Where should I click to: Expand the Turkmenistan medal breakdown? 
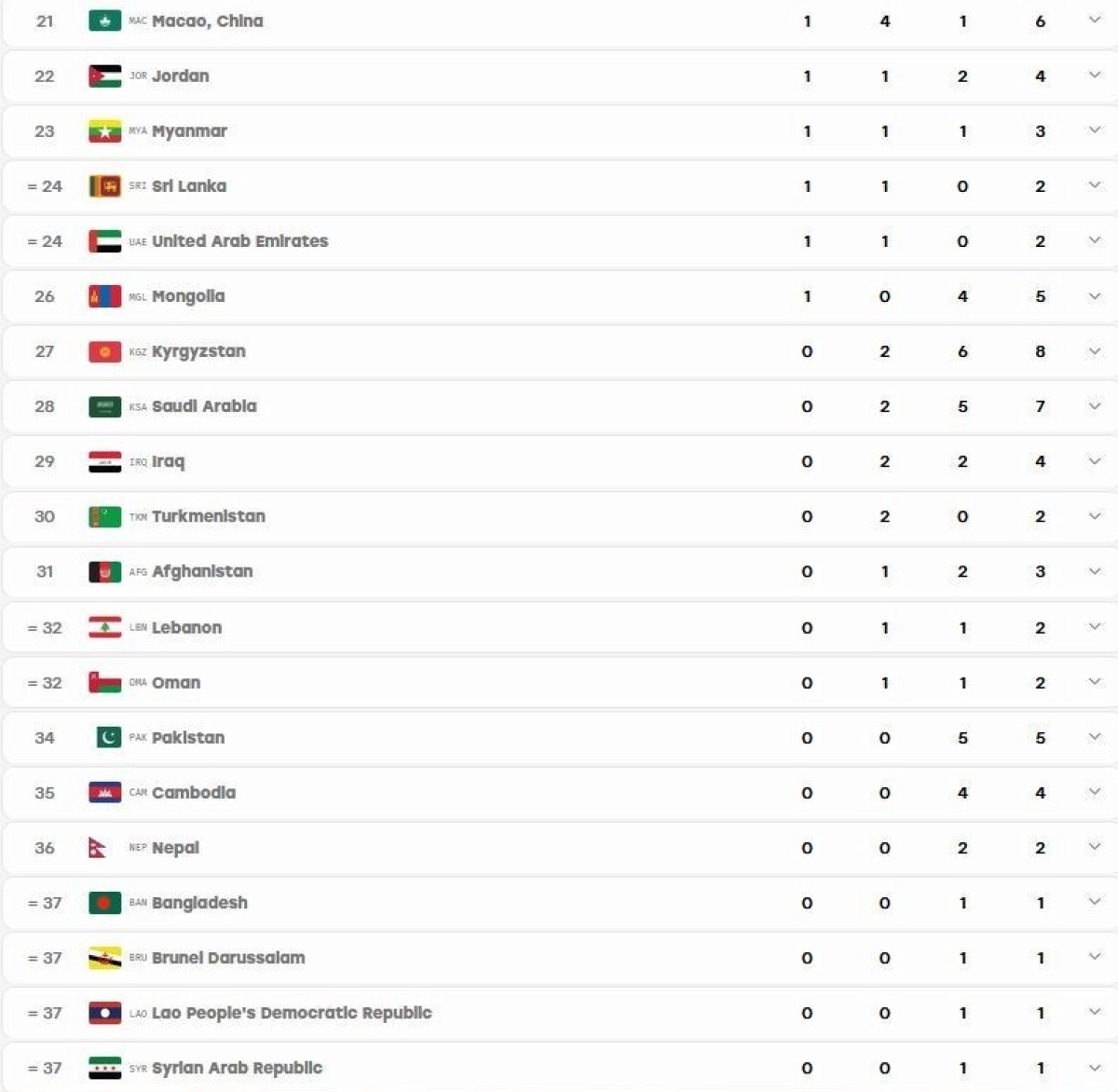coord(1095,516)
